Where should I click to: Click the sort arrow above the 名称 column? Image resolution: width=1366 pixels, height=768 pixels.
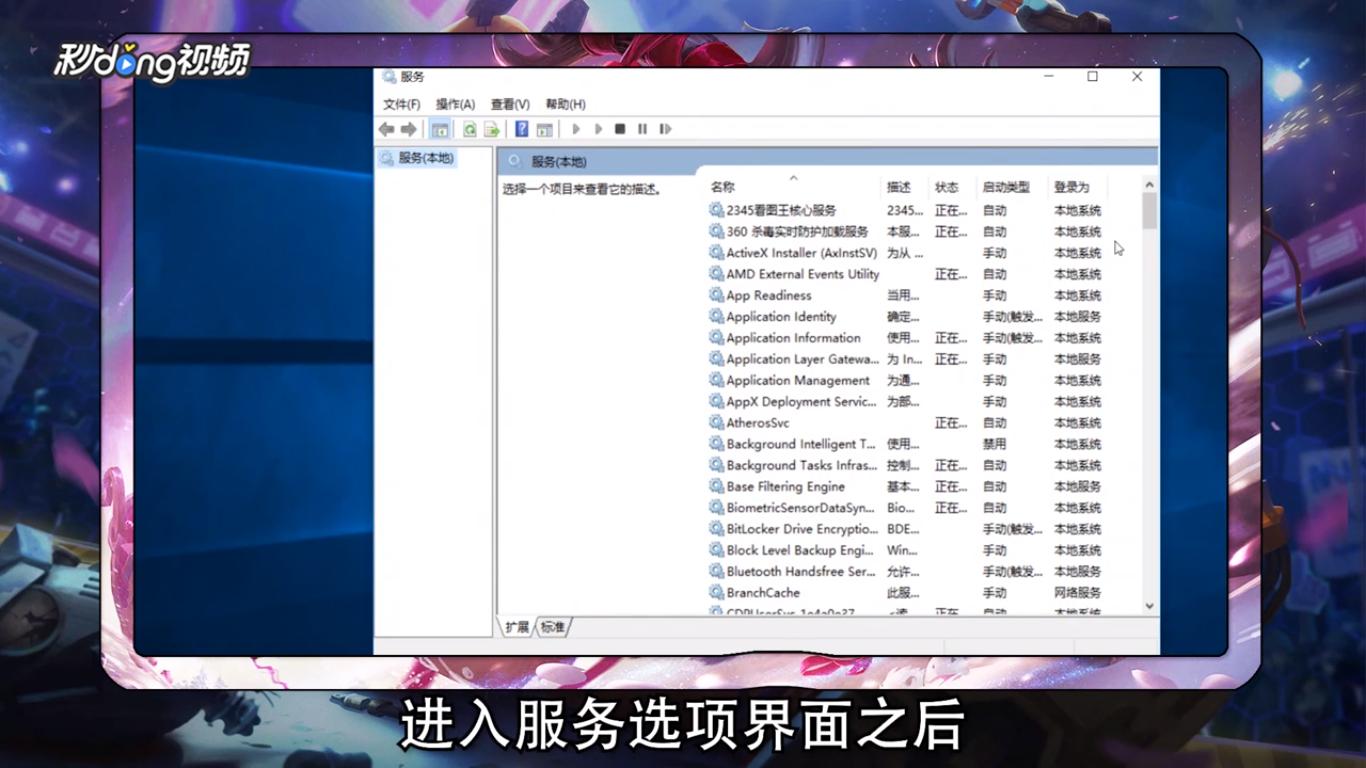pyautogui.click(x=795, y=178)
